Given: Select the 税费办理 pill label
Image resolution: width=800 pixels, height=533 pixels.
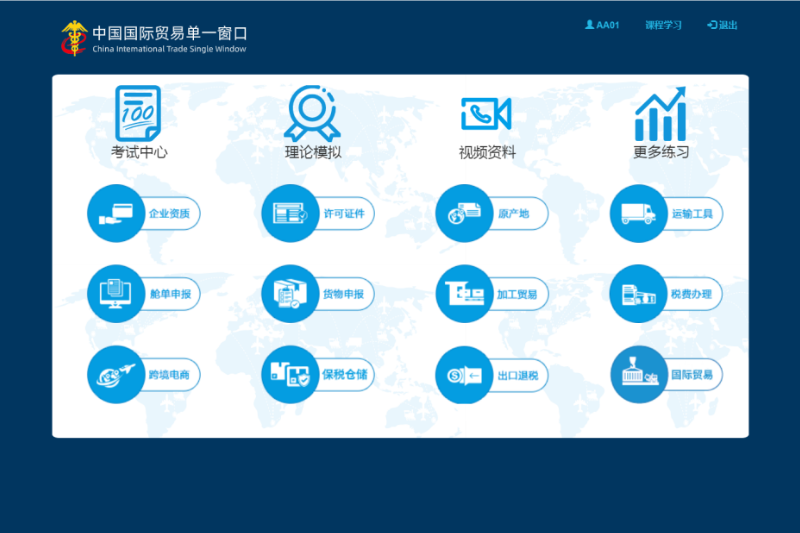Looking at the screenshot, I should (691, 294).
